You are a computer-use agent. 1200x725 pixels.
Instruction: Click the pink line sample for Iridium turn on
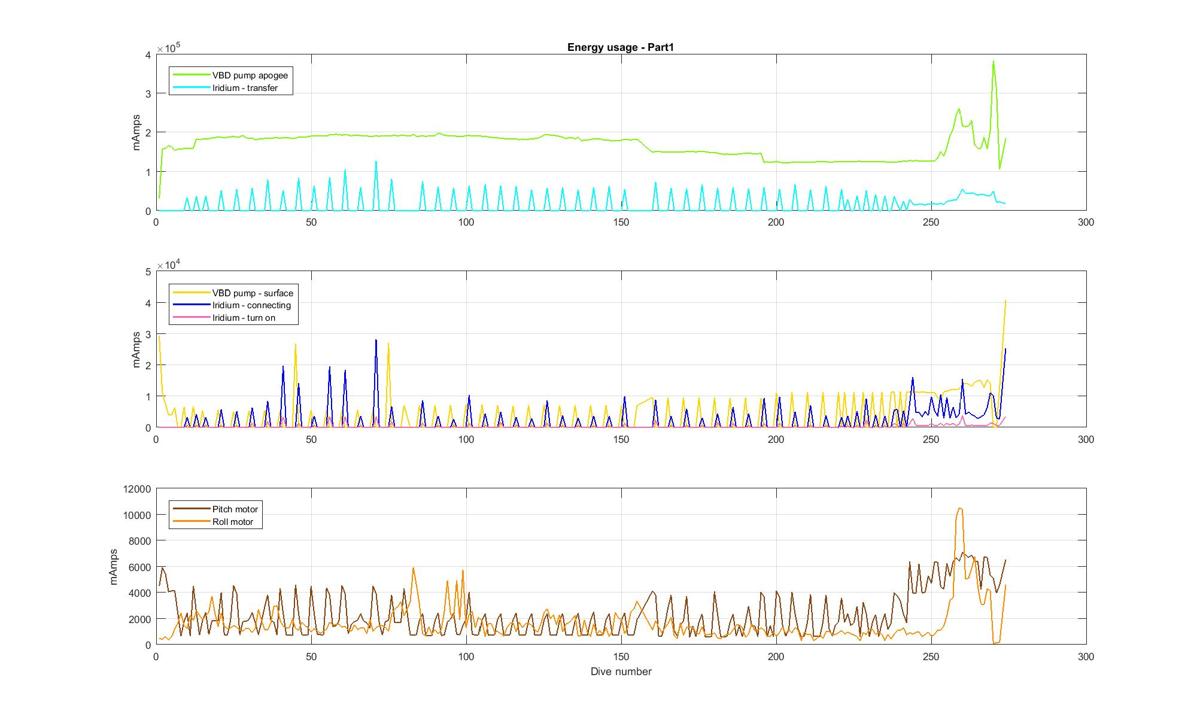191,317
